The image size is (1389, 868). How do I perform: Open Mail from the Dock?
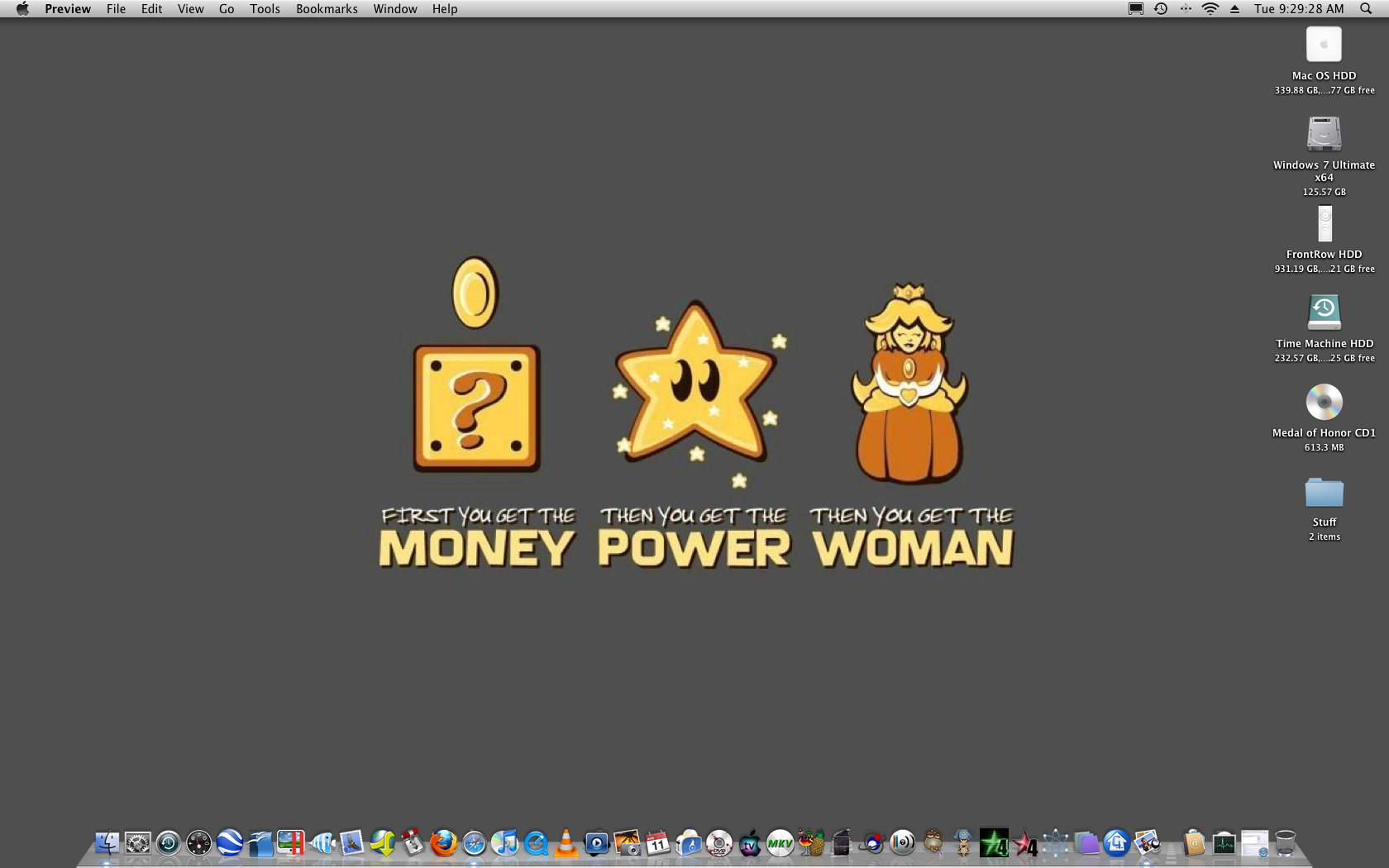(351, 843)
